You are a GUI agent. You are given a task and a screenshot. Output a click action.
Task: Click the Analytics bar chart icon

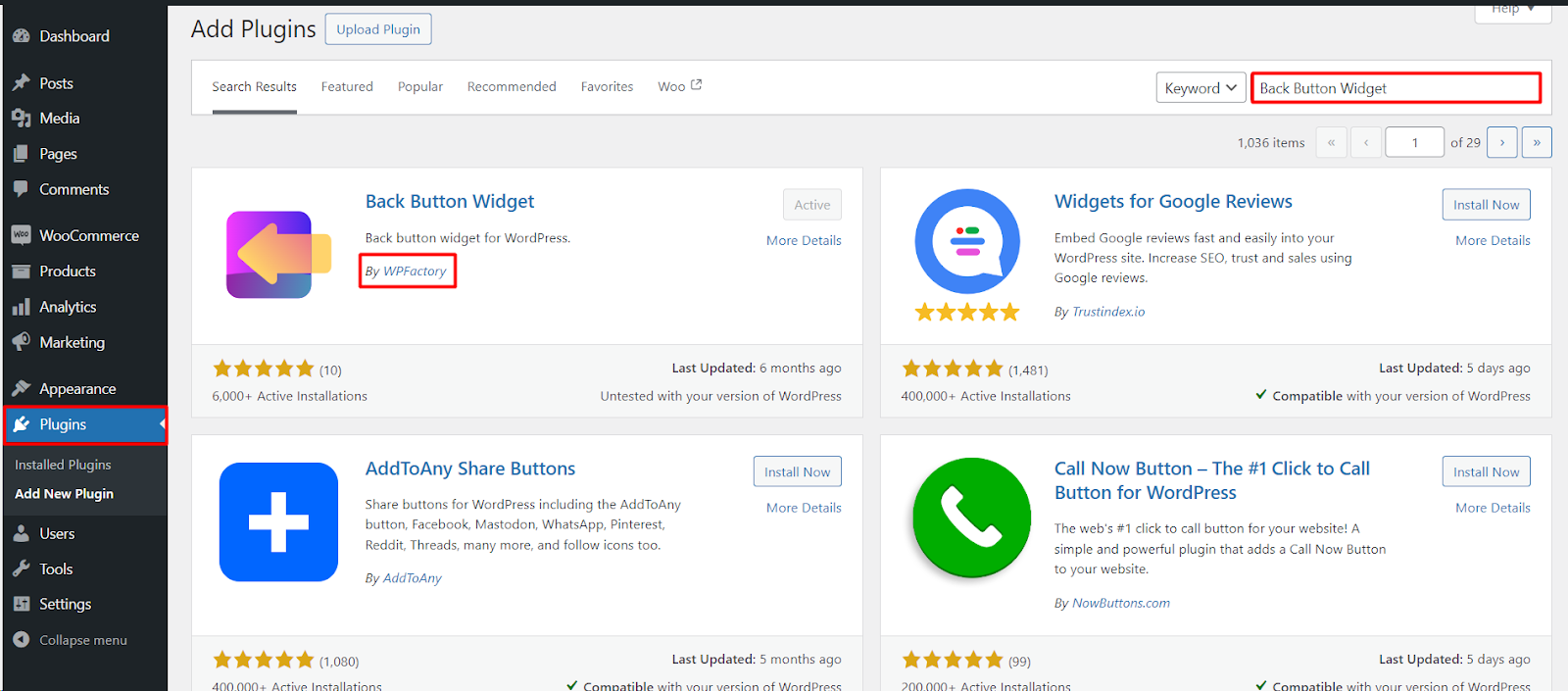pyautogui.click(x=21, y=307)
